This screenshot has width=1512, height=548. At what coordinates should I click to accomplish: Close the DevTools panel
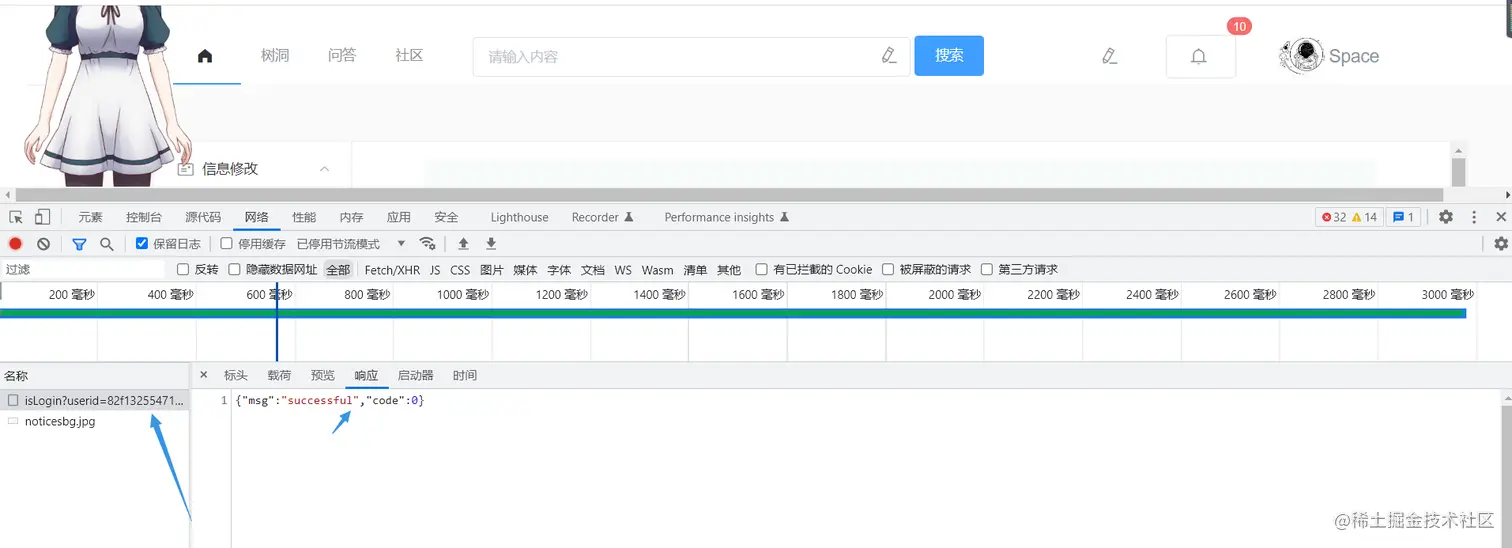[x=1501, y=217]
